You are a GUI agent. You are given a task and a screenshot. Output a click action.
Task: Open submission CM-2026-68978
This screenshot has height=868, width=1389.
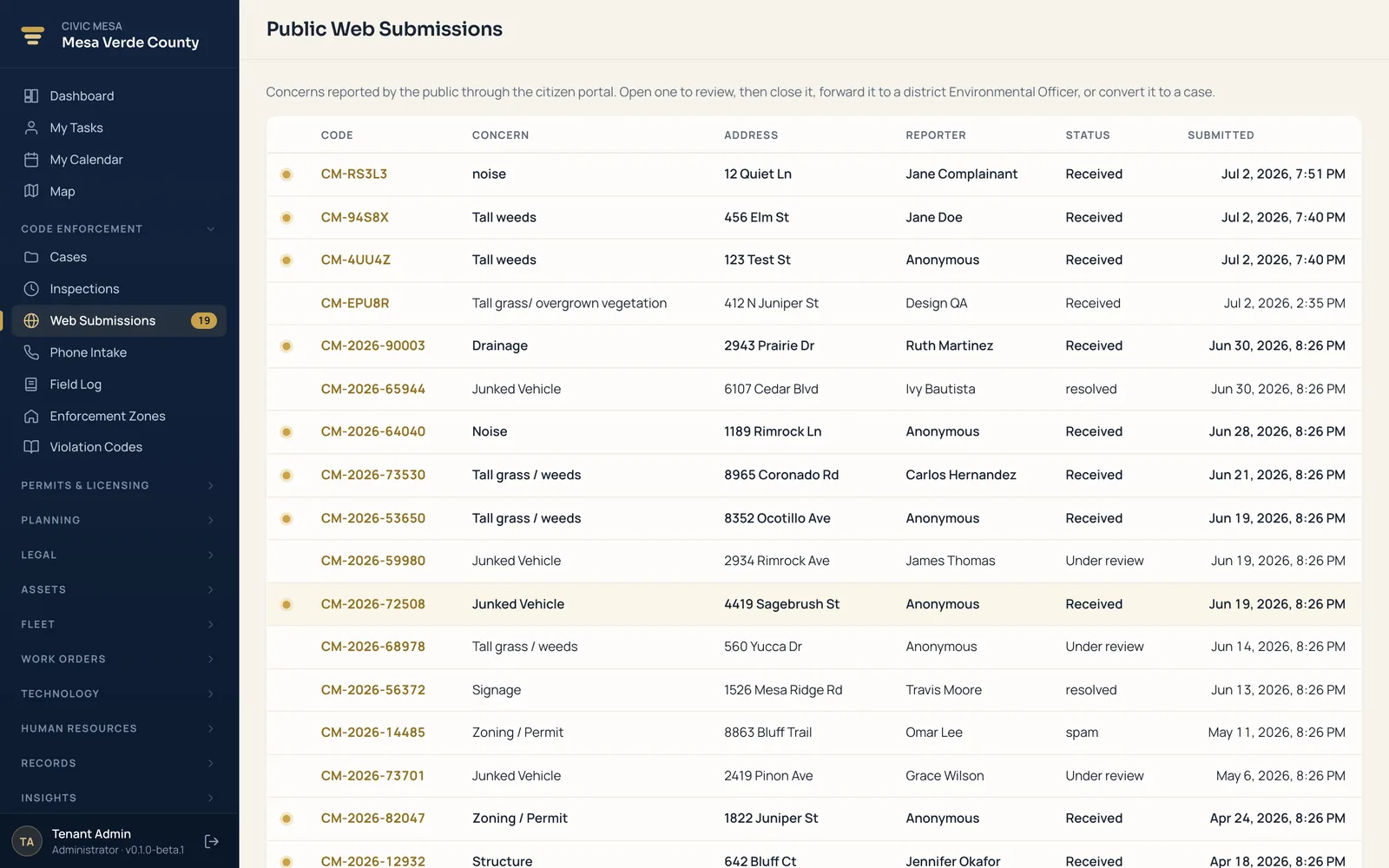click(x=373, y=647)
